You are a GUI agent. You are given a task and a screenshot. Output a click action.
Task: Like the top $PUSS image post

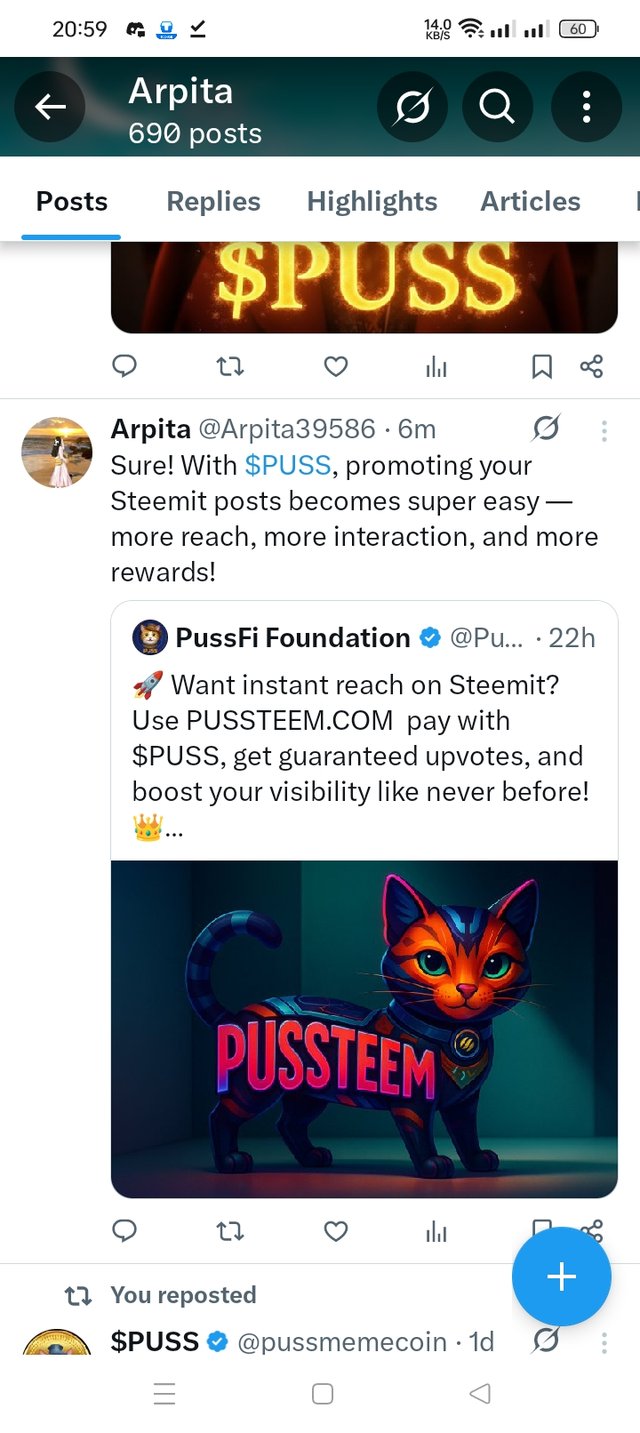(336, 366)
